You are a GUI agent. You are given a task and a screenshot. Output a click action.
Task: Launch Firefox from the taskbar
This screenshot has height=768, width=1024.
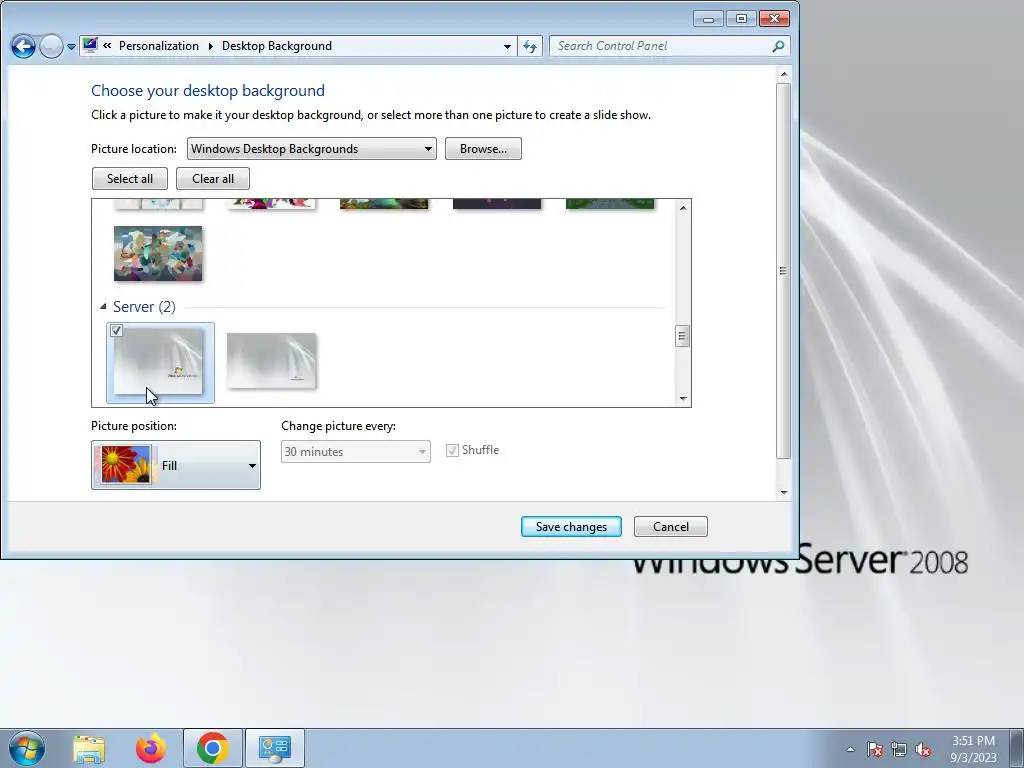click(x=151, y=748)
